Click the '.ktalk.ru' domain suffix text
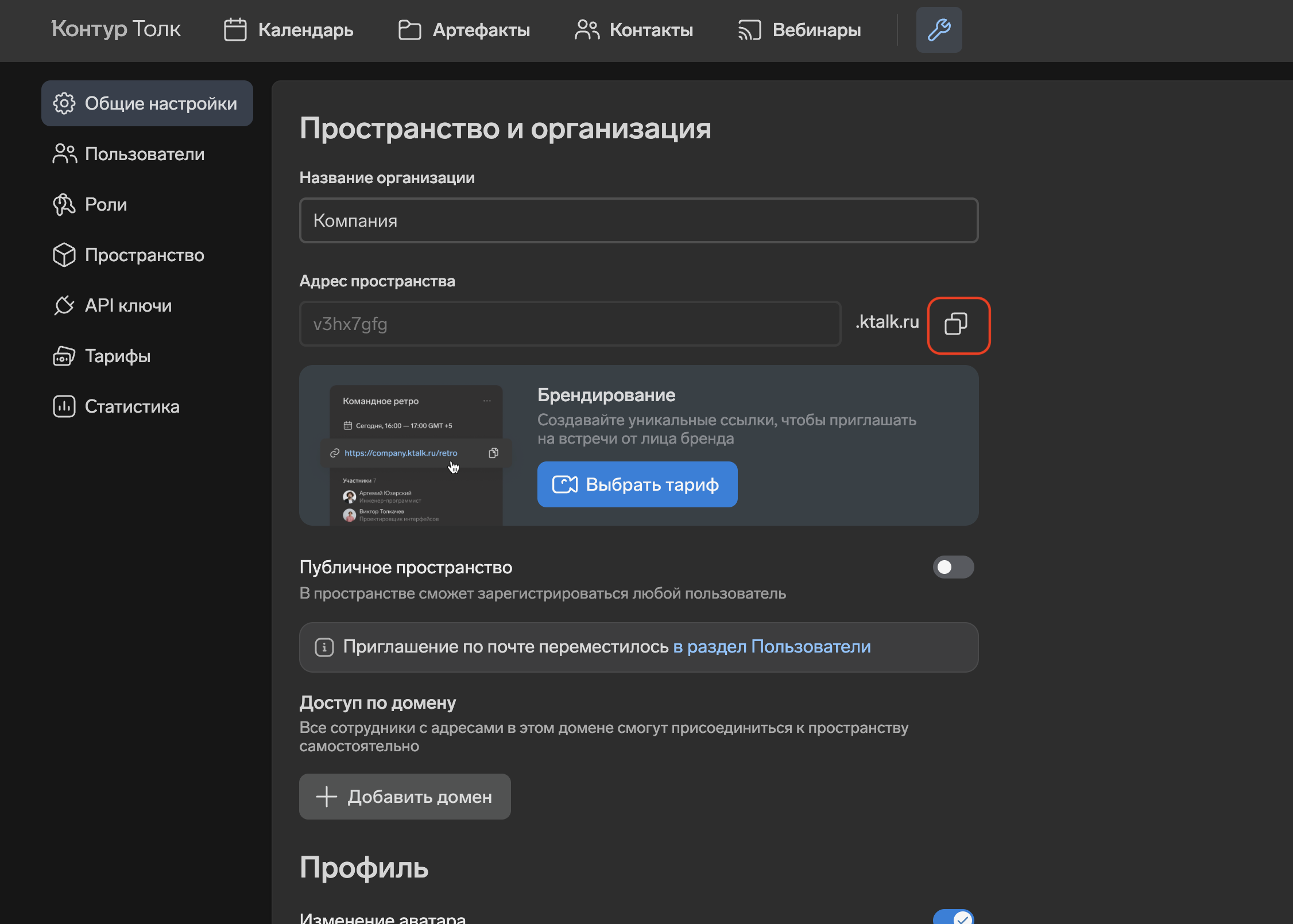1293x924 pixels. tap(887, 321)
